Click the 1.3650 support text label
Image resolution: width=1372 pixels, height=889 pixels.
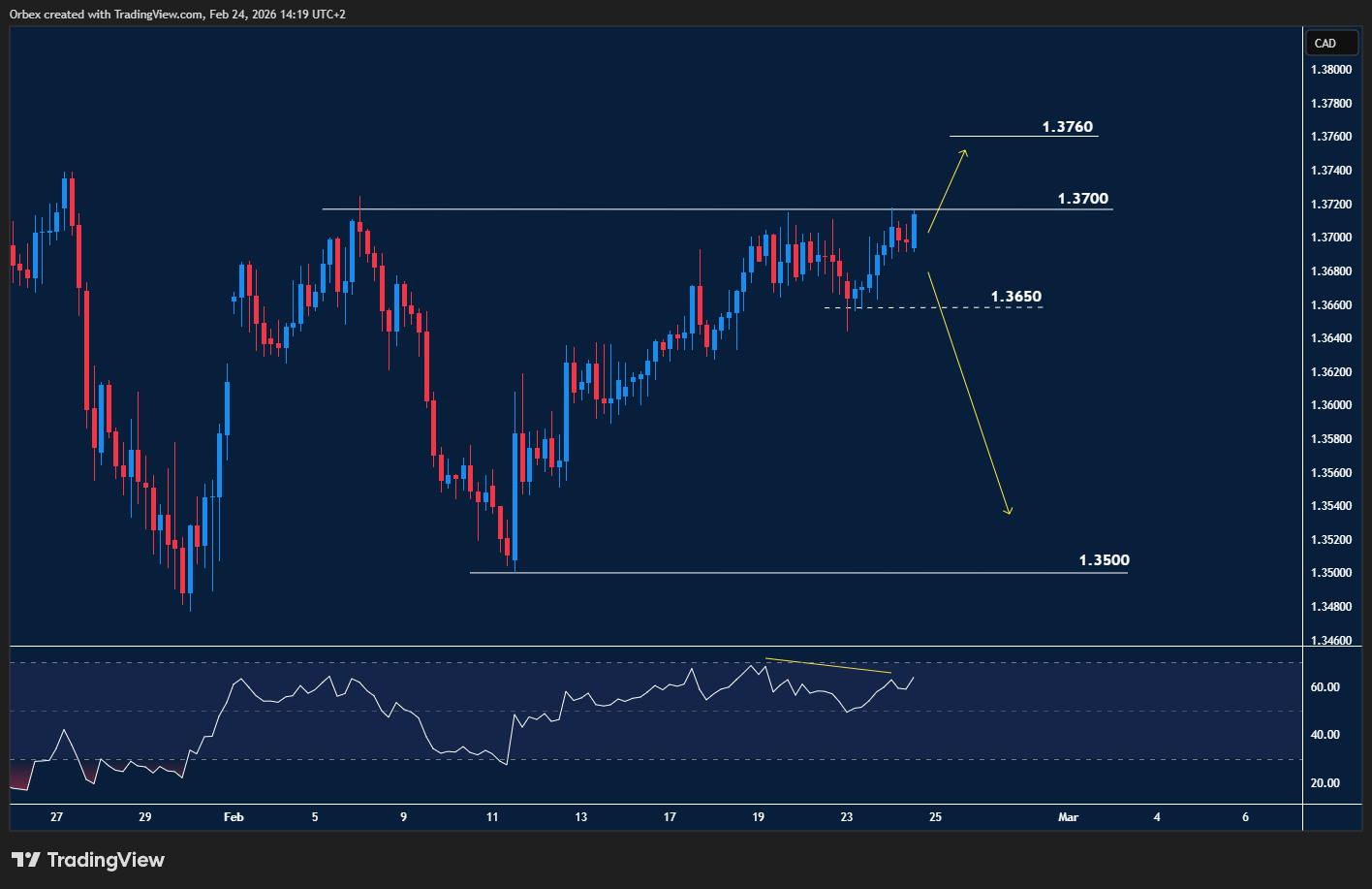[x=1016, y=296]
